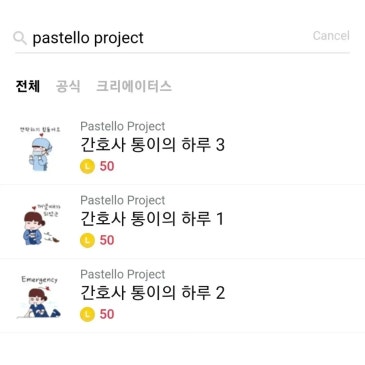Click the 50 price of 하루 1
Image resolution: width=365 pixels, height=365 pixels.
click(x=107, y=240)
